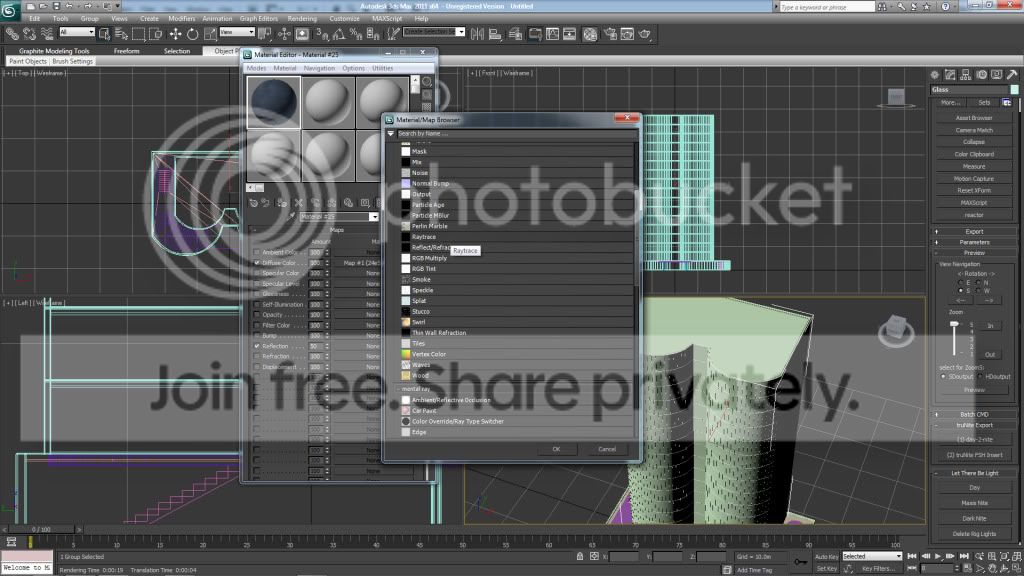Click the selection lock toggle icon

coord(579,556)
